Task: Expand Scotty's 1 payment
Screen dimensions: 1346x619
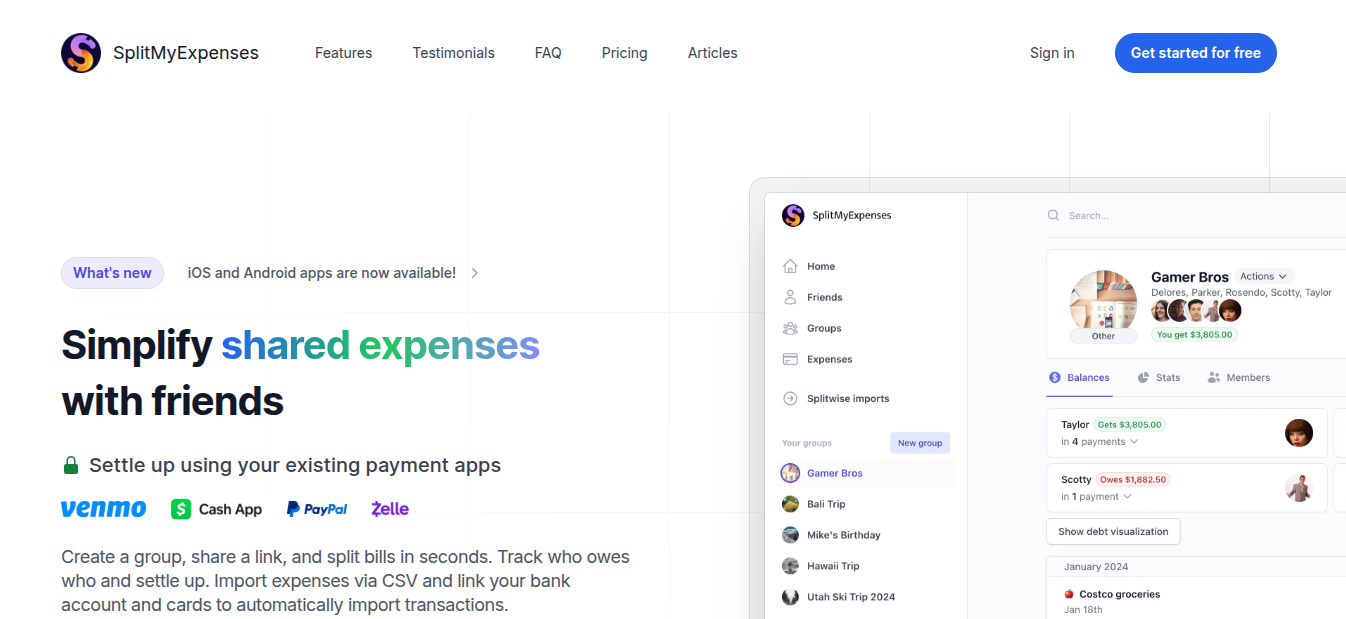Action: (1096, 497)
